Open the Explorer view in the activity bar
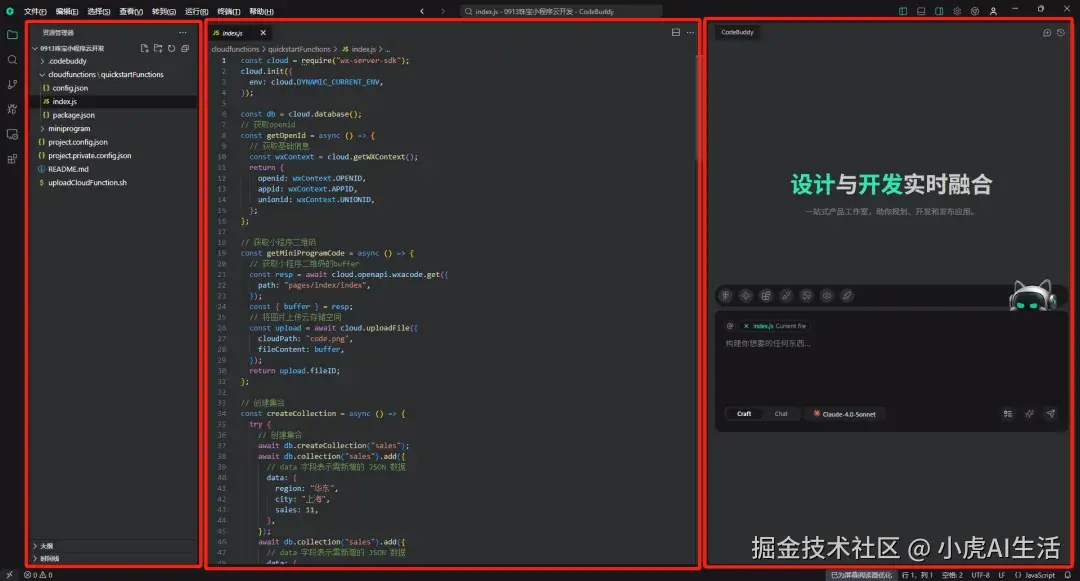 [x=12, y=35]
